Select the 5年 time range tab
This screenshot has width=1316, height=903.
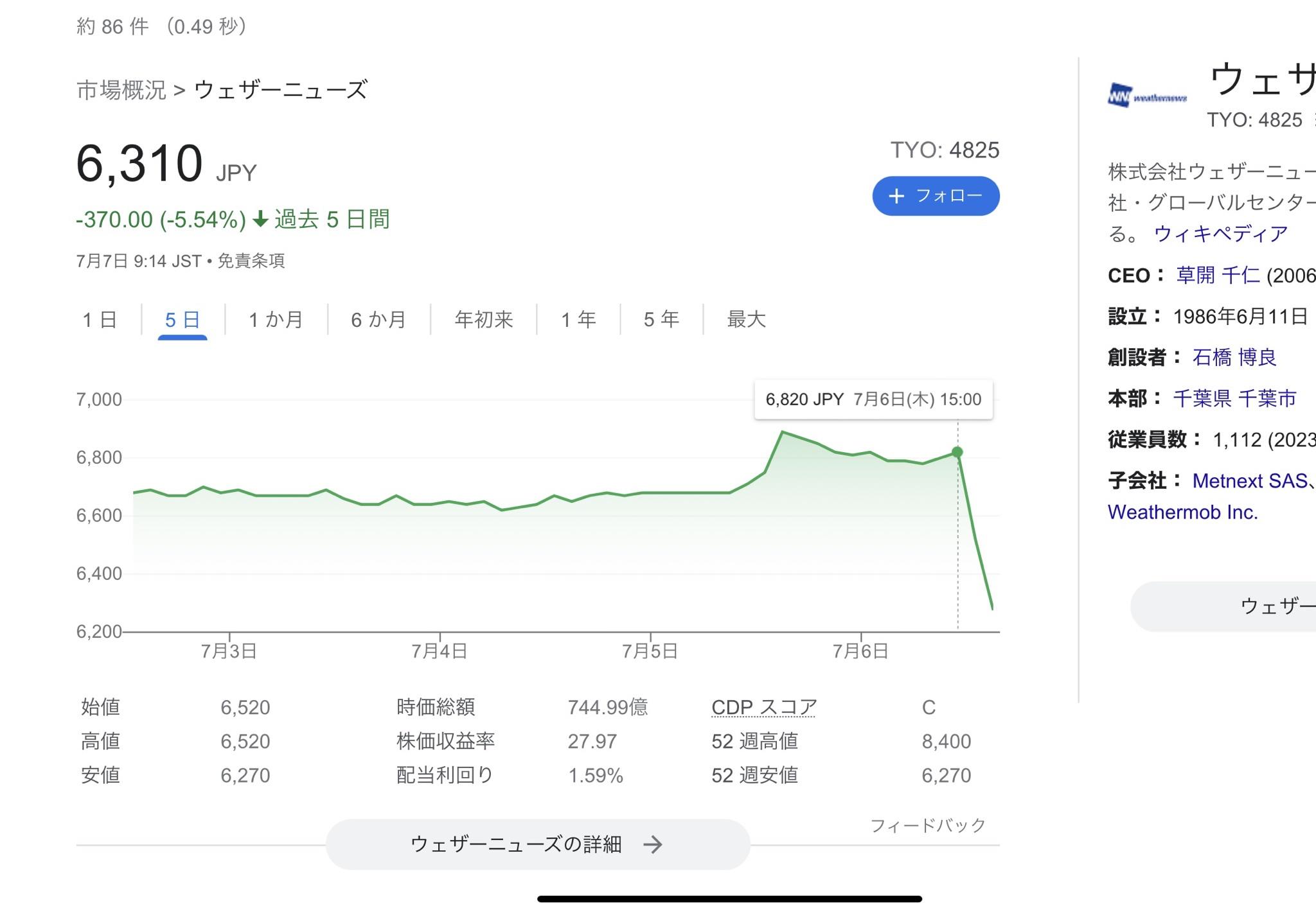[661, 319]
